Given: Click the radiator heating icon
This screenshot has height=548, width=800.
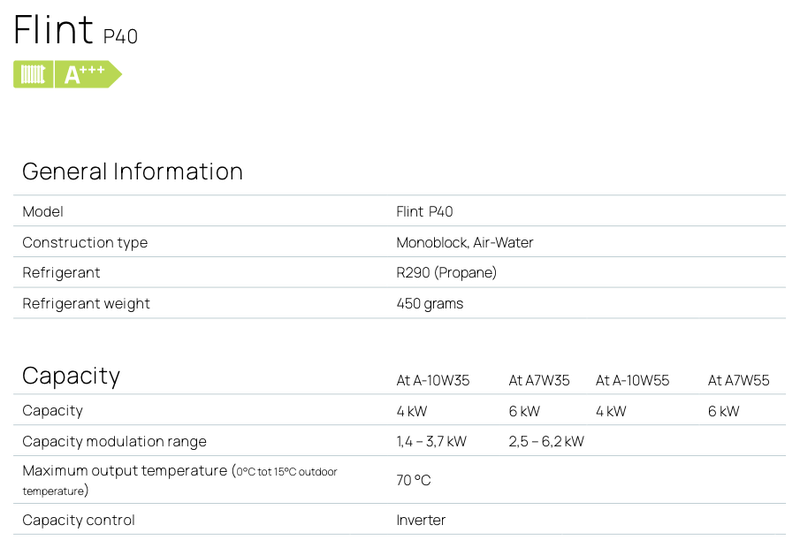Looking at the screenshot, I should (33, 74).
